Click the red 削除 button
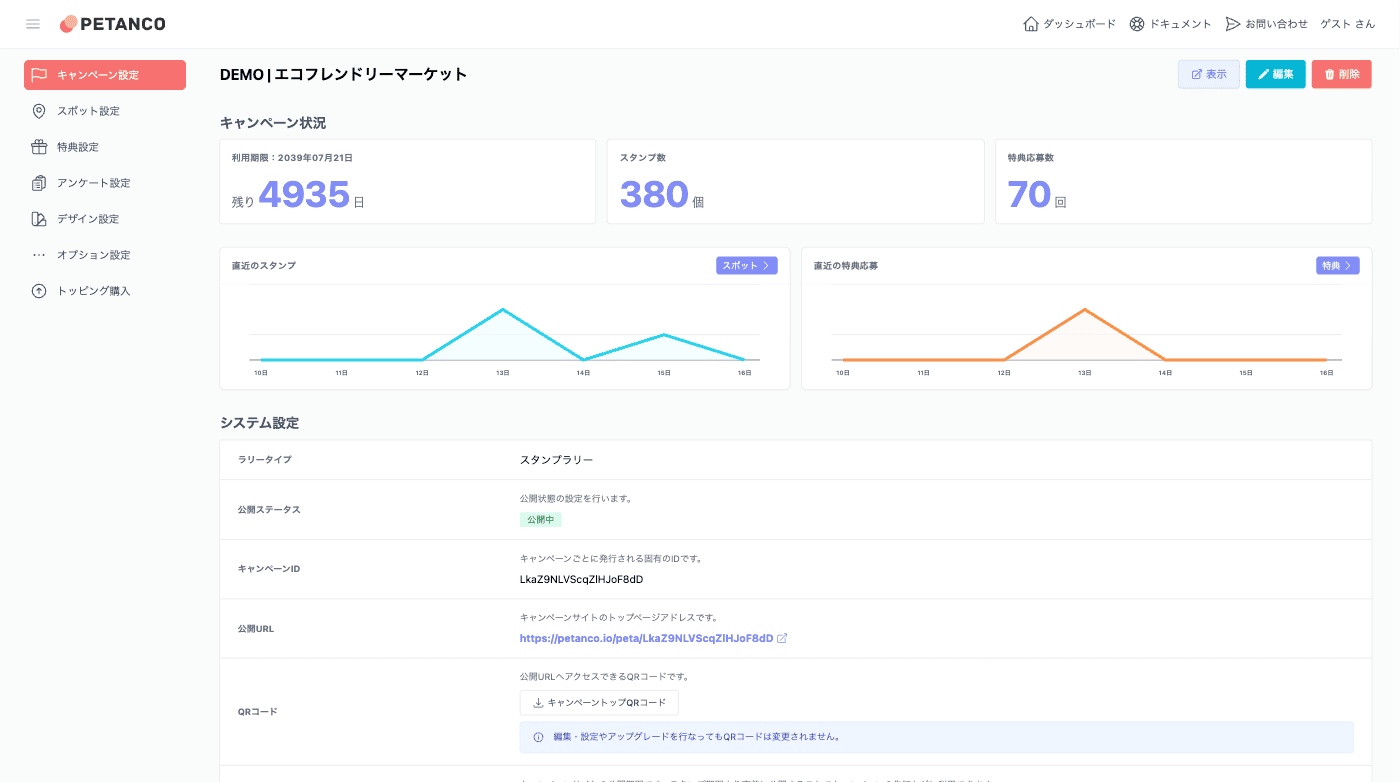The height and width of the screenshot is (782, 1400). [x=1341, y=74]
